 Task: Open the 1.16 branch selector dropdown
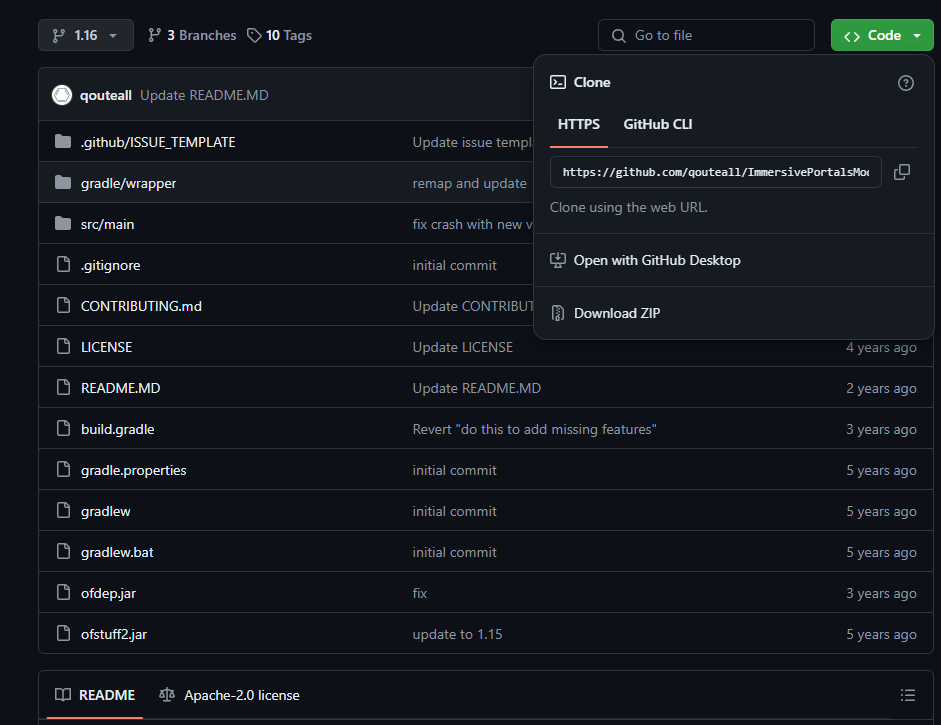[85, 35]
